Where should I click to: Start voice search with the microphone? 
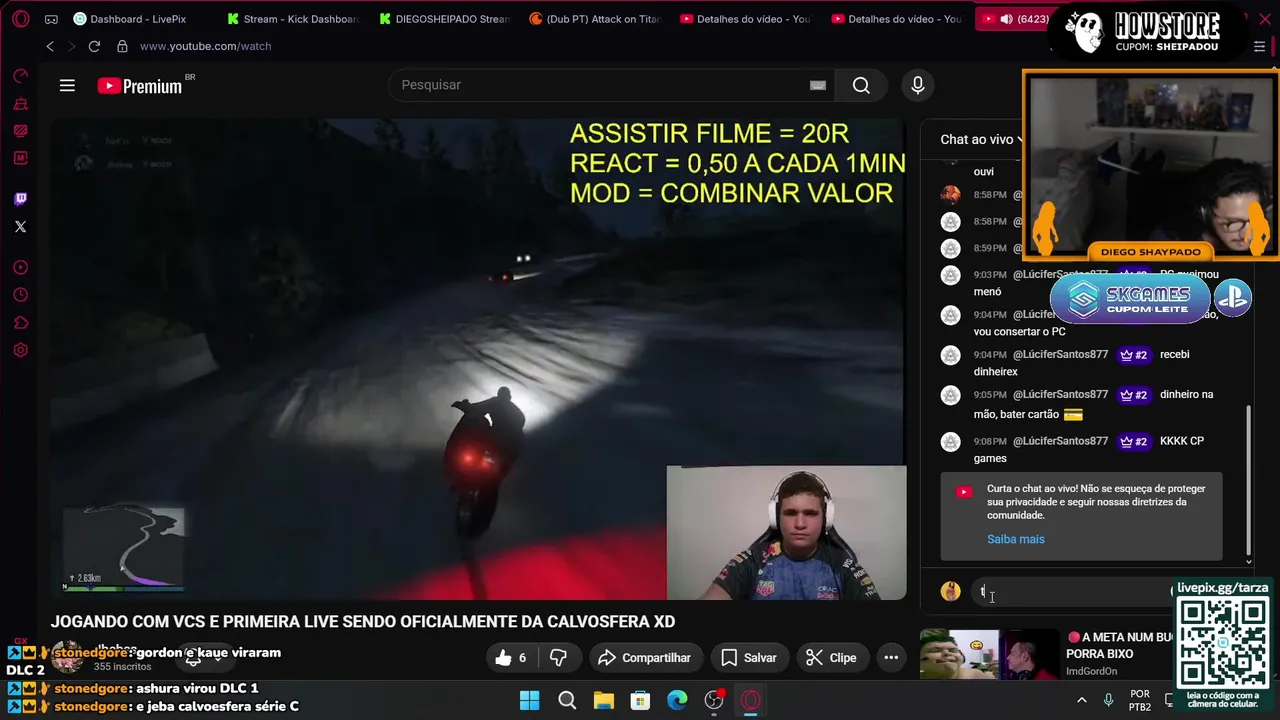[x=918, y=85]
